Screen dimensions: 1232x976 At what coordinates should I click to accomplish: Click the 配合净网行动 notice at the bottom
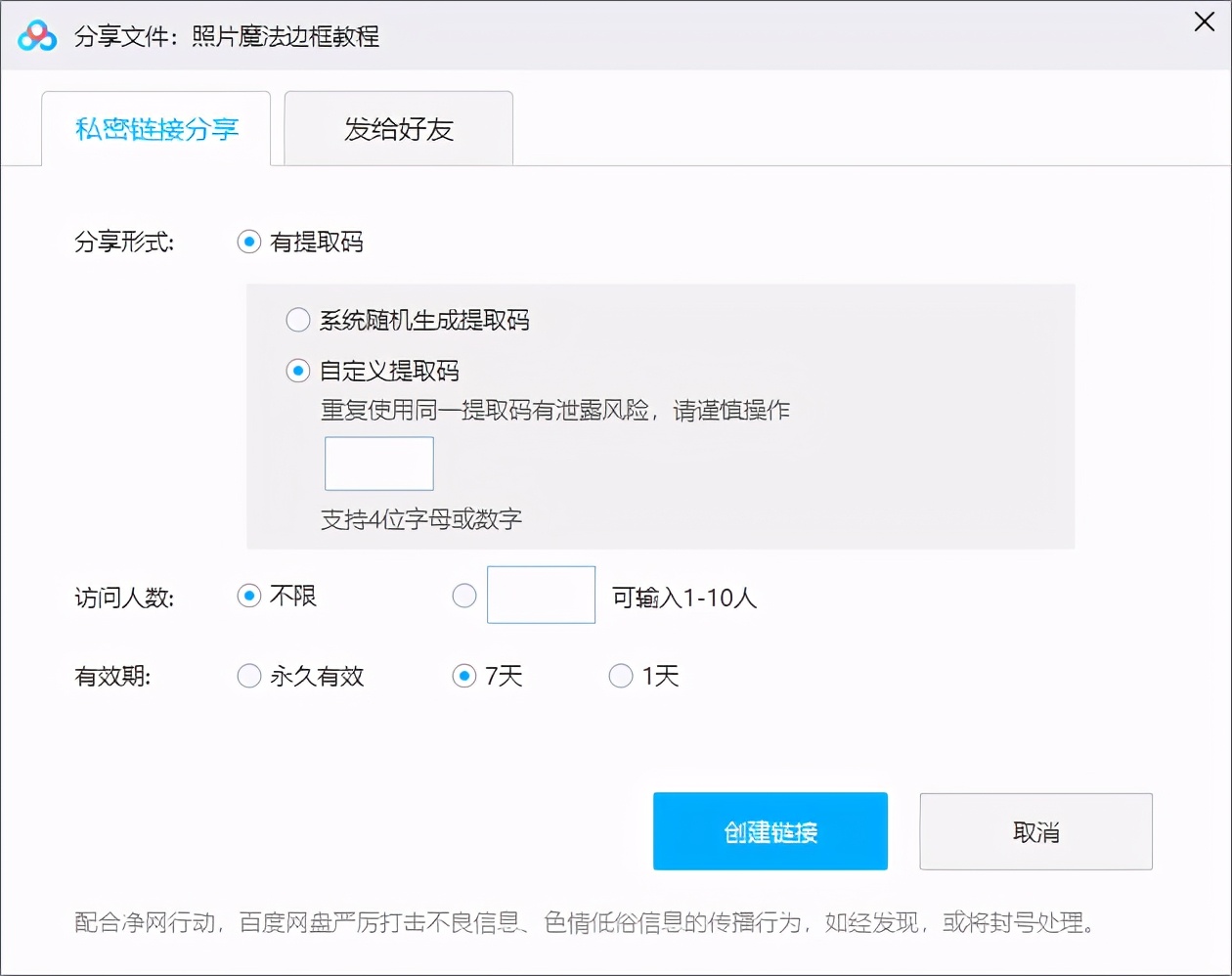tap(585, 922)
